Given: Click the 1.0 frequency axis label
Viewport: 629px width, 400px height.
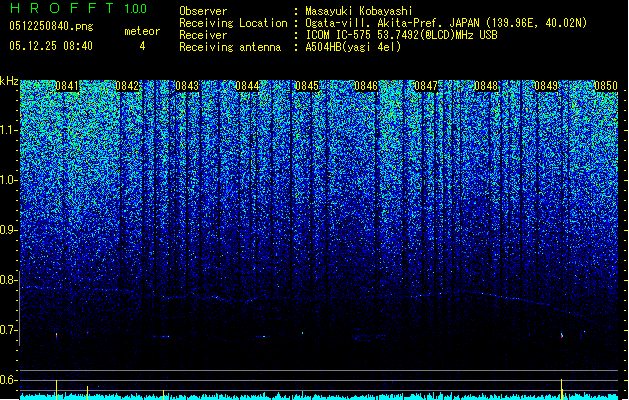Looking at the screenshot, I should [9, 180].
